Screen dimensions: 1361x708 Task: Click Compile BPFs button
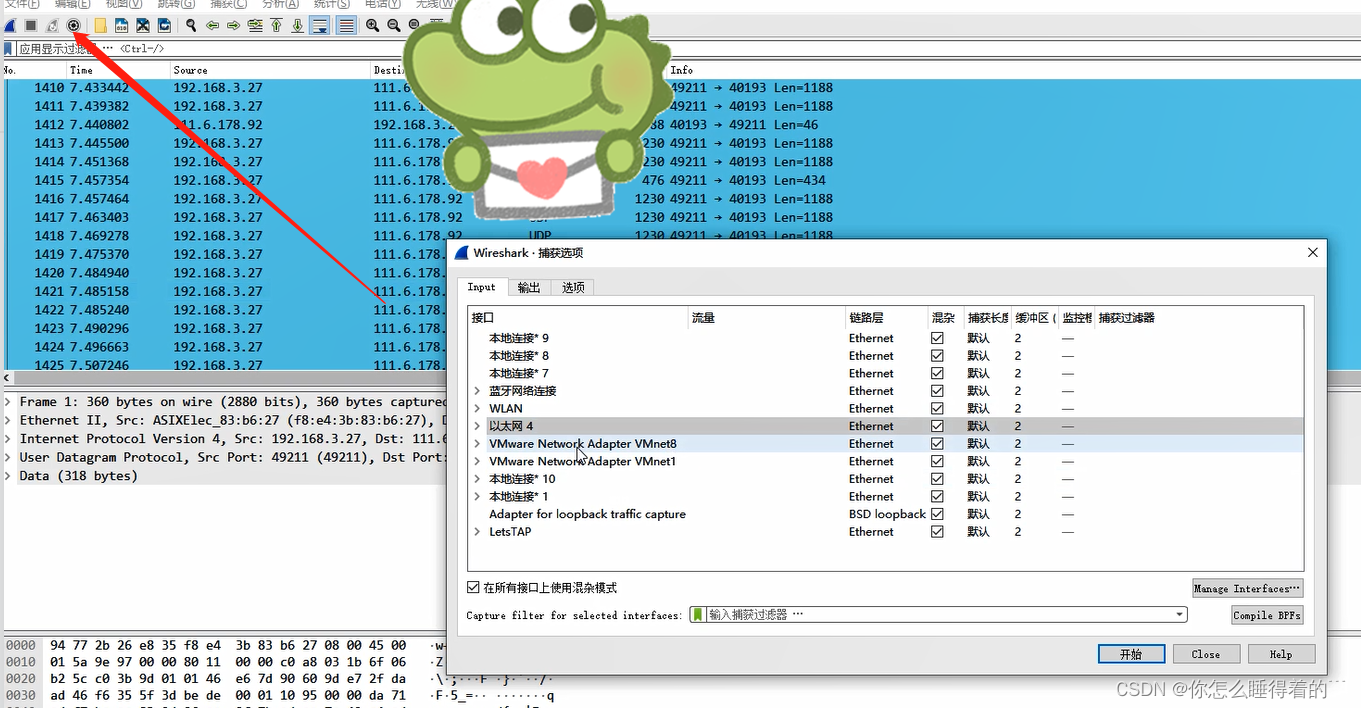click(1266, 615)
